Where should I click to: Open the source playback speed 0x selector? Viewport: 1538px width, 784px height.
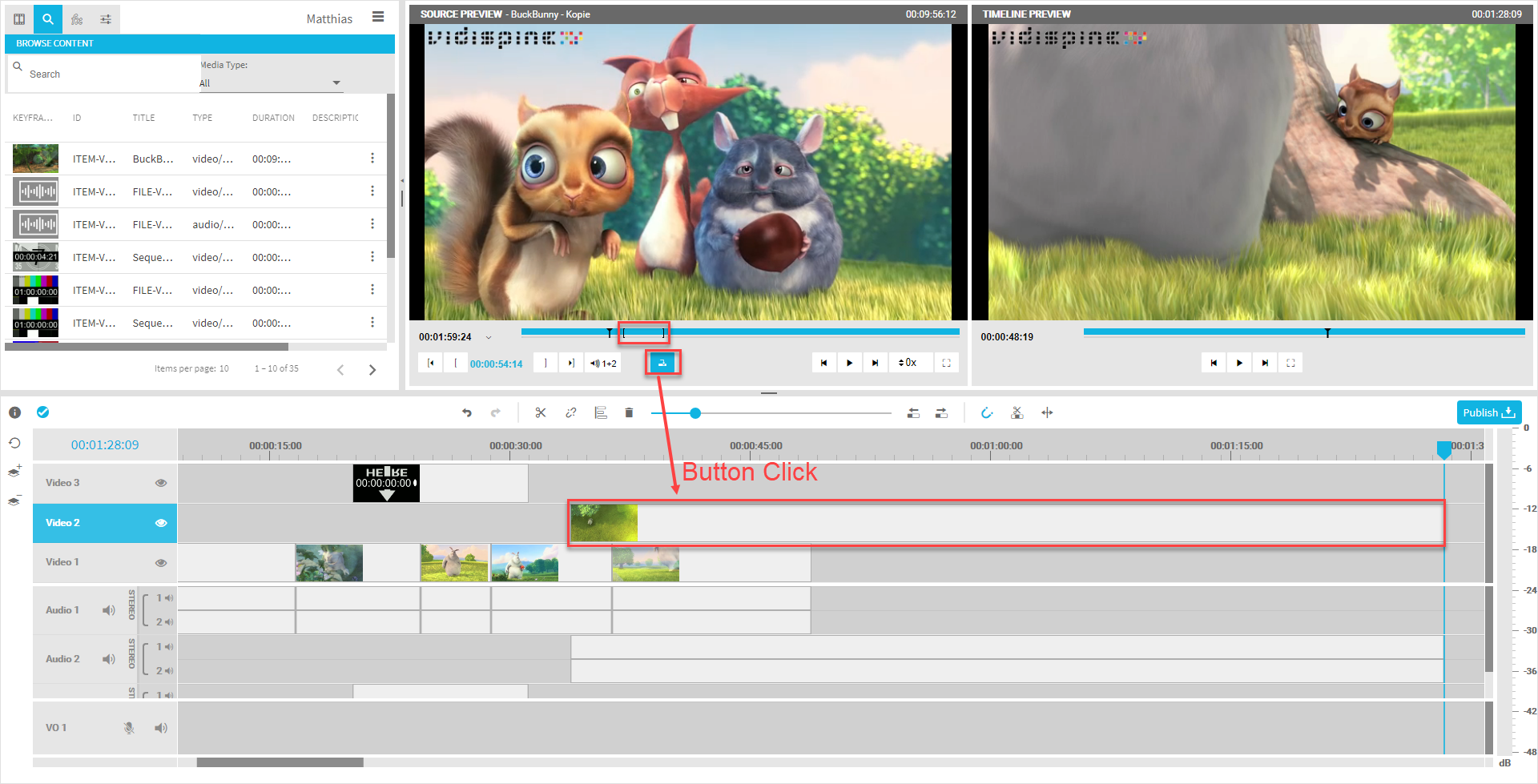(908, 363)
